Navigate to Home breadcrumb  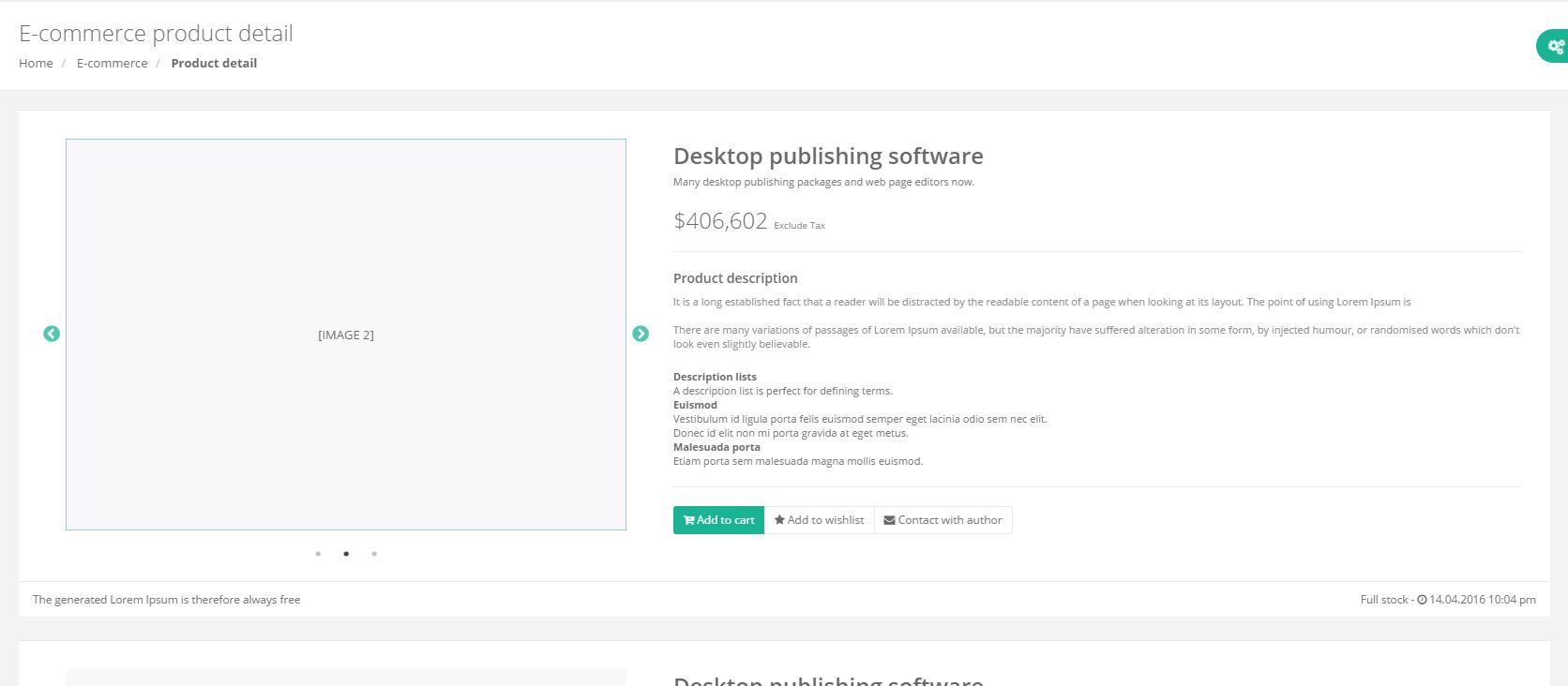coord(36,63)
